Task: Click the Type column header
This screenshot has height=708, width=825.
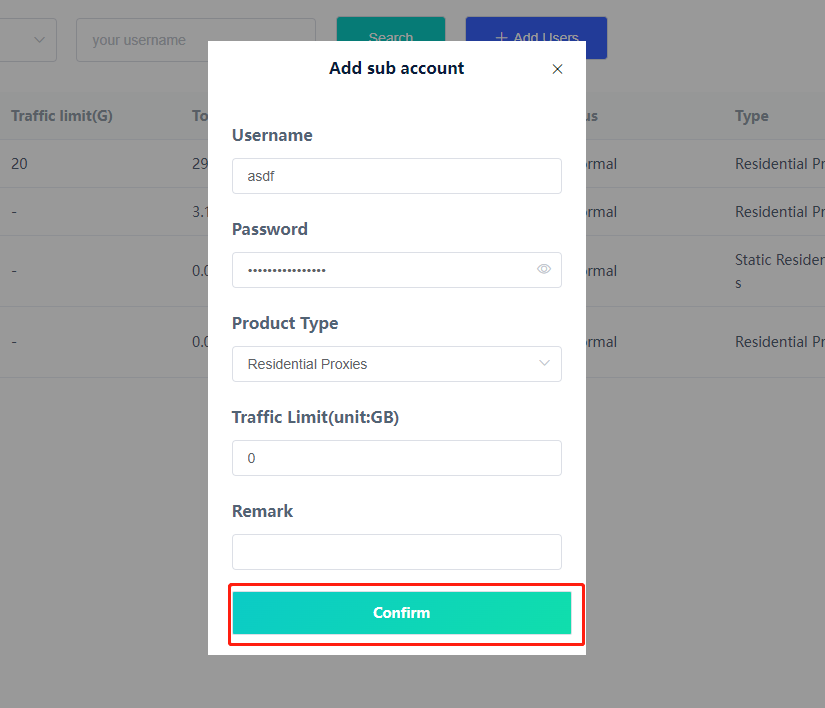Action: tap(752, 116)
